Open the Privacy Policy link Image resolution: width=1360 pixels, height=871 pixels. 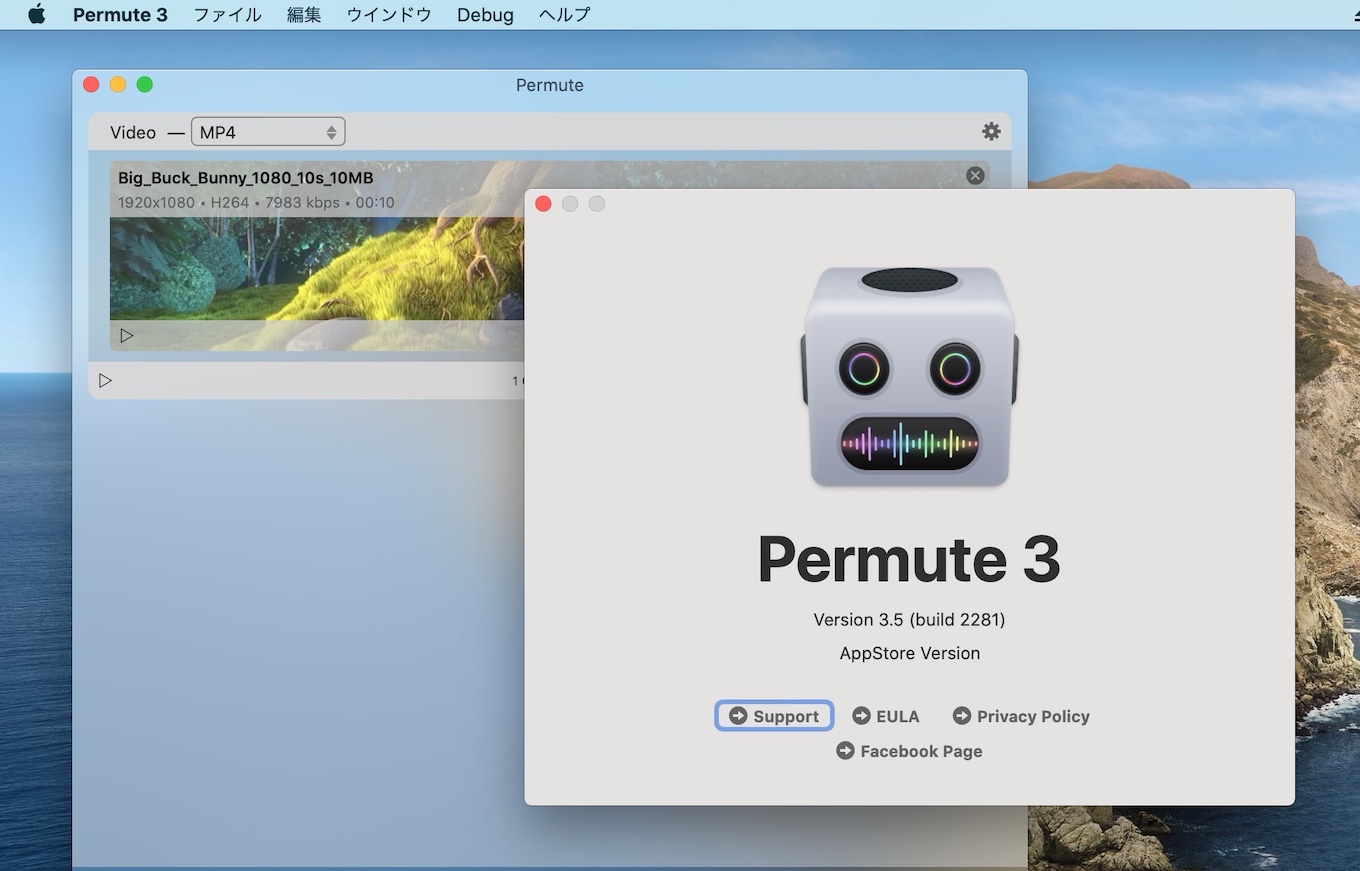click(x=1021, y=716)
